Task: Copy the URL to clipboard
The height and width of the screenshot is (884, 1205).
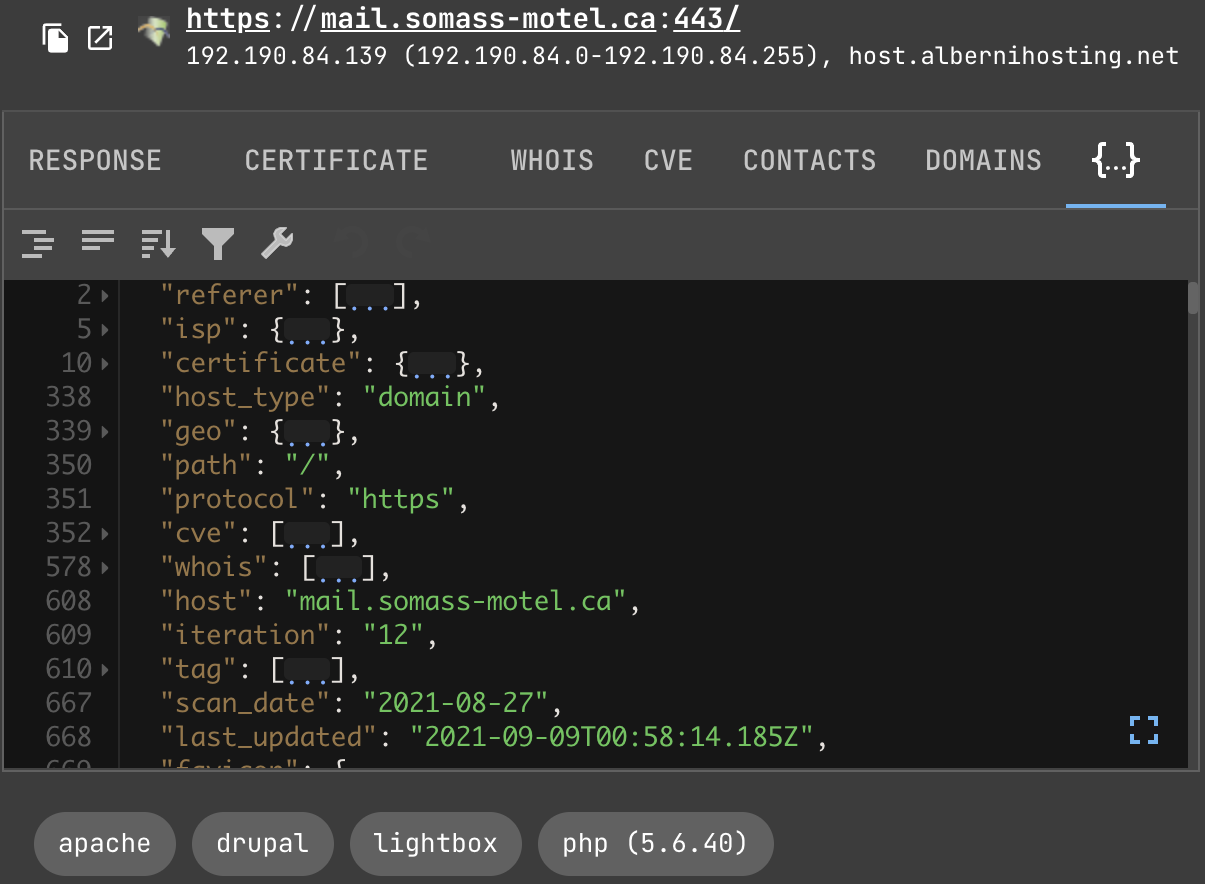Action: [56, 38]
